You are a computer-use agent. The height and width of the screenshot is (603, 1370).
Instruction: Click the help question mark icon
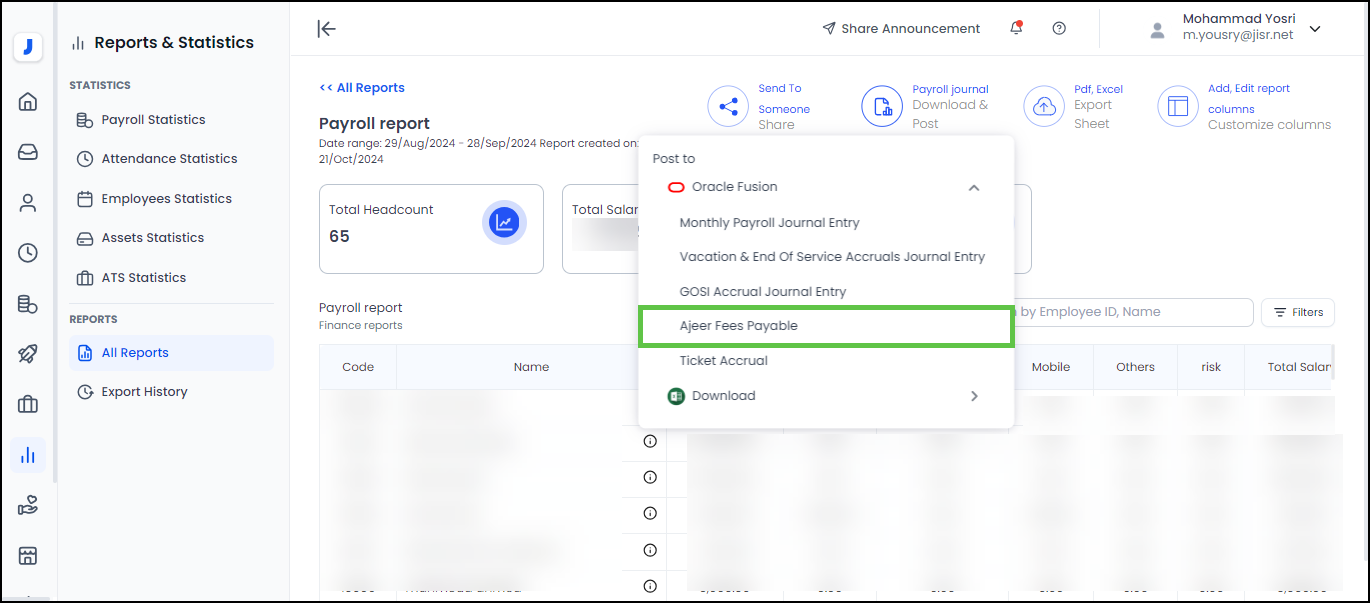coord(1059,28)
